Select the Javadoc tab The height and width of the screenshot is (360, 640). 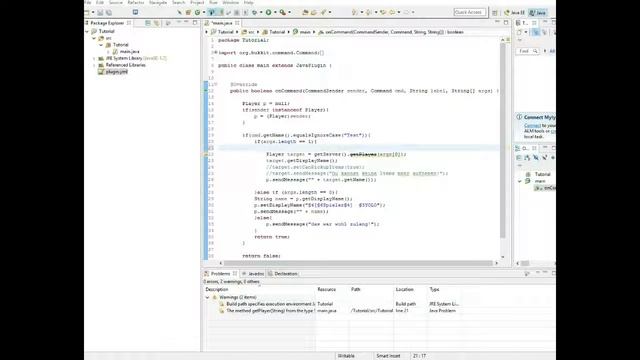253,273
